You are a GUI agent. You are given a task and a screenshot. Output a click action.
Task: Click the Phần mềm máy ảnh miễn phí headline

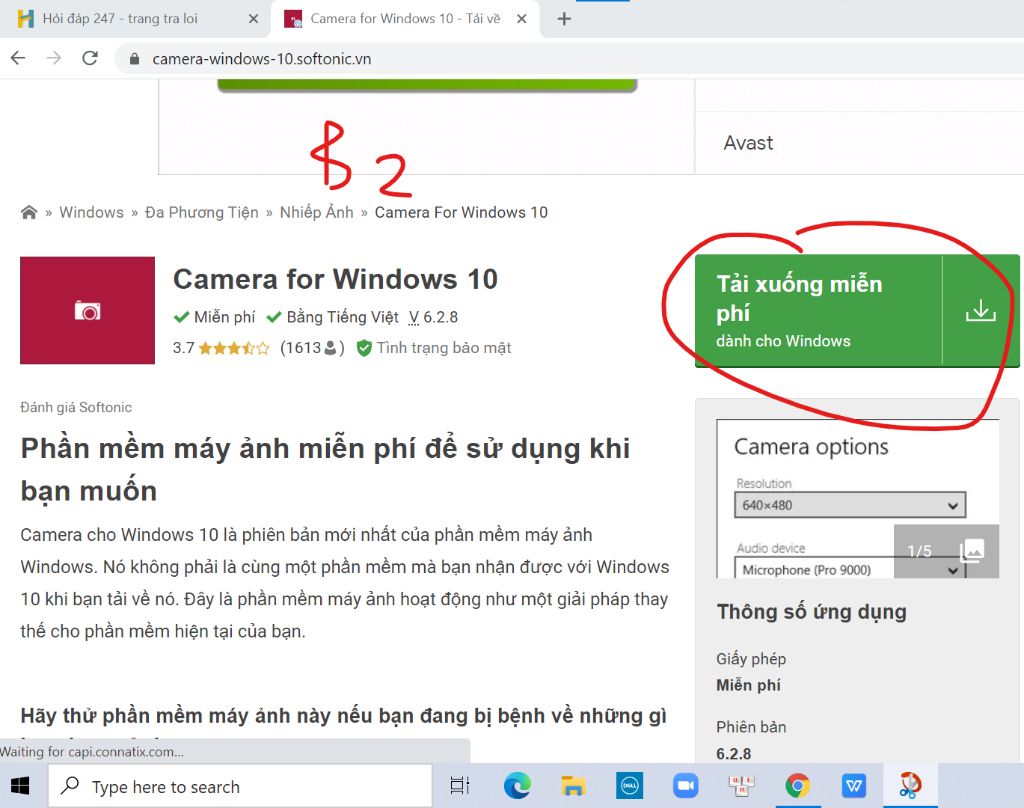point(325,470)
